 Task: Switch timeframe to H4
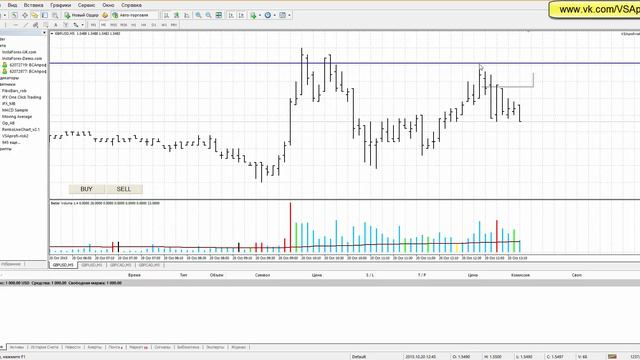[144, 25]
